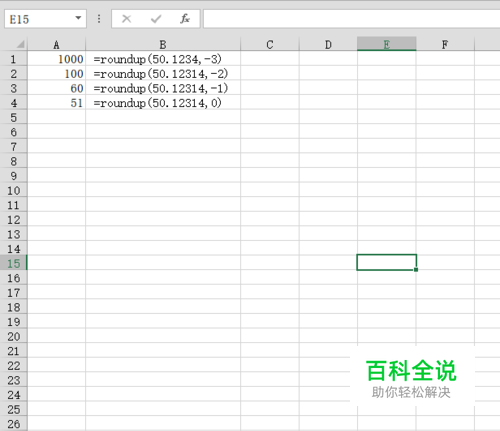The height and width of the screenshot is (431, 500).
Task: Click the formula bar resize dots handle
Action: [x=99, y=19]
